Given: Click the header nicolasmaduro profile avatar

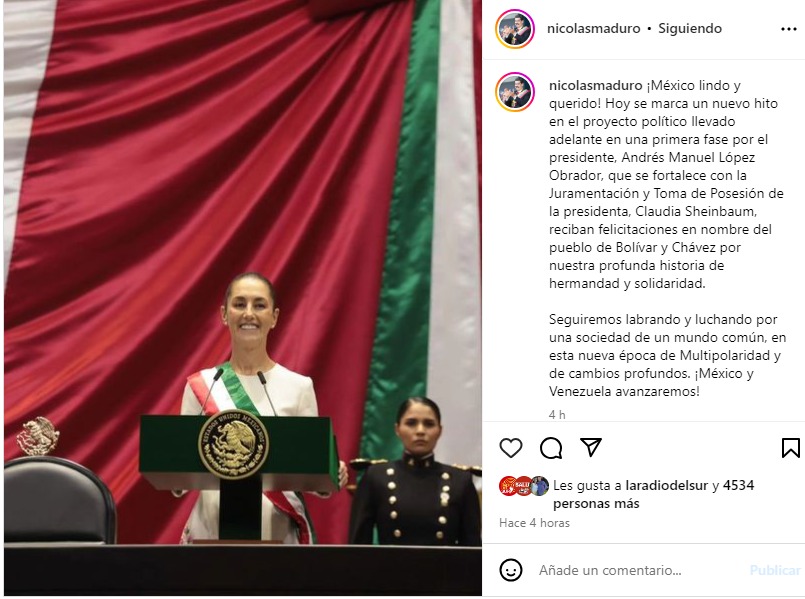Looking at the screenshot, I should 515,29.
